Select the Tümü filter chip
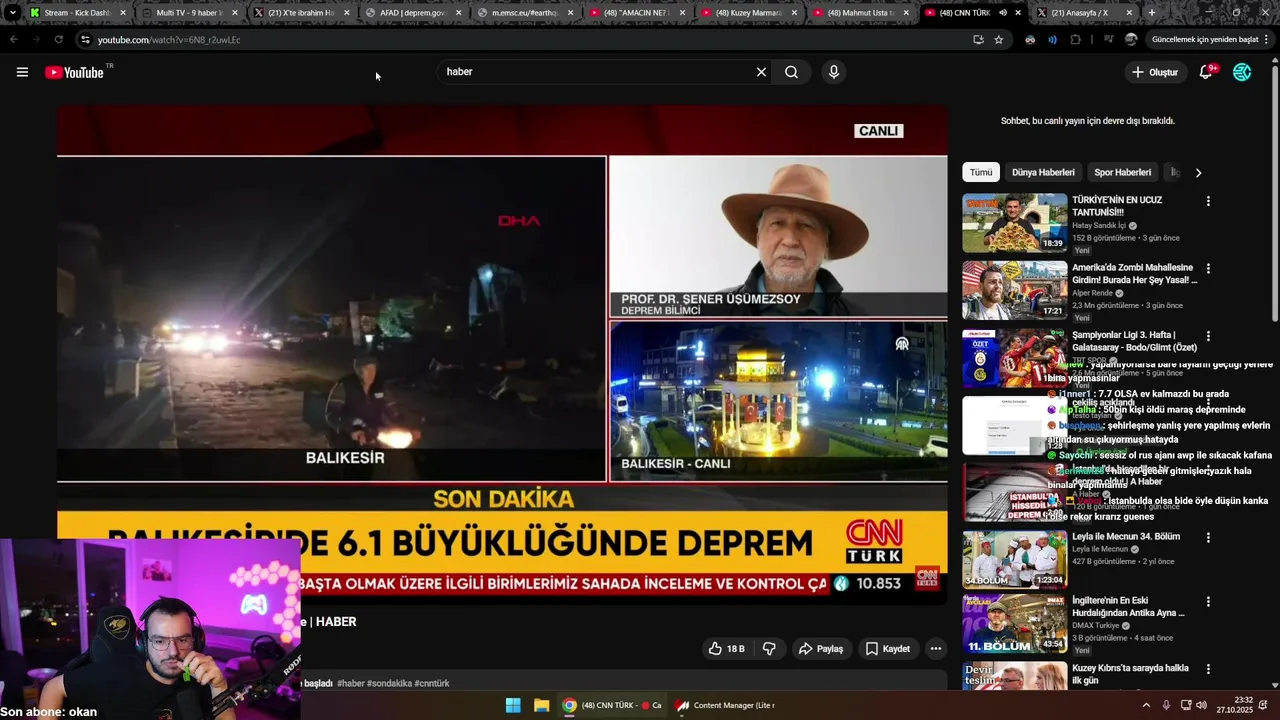Viewport: 1280px width, 720px height. 981,172
